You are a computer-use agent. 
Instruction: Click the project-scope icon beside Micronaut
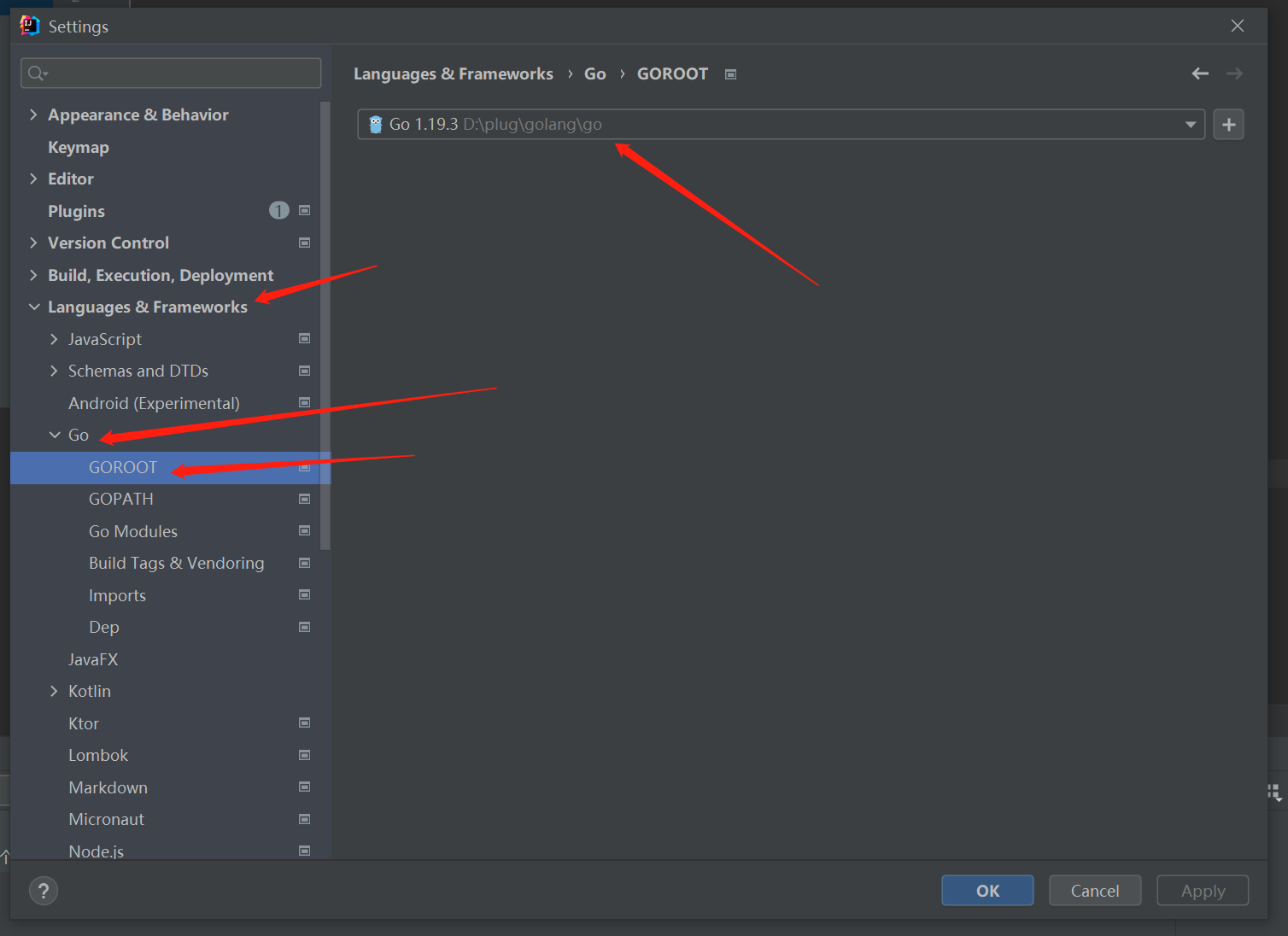[x=304, y=819]
